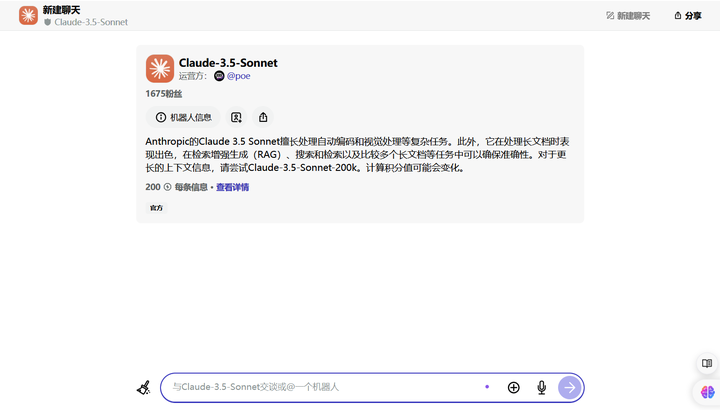Screen dimensions: 720x410
Task: Clear chat context with the broom icon
Action: click(144, 388)
